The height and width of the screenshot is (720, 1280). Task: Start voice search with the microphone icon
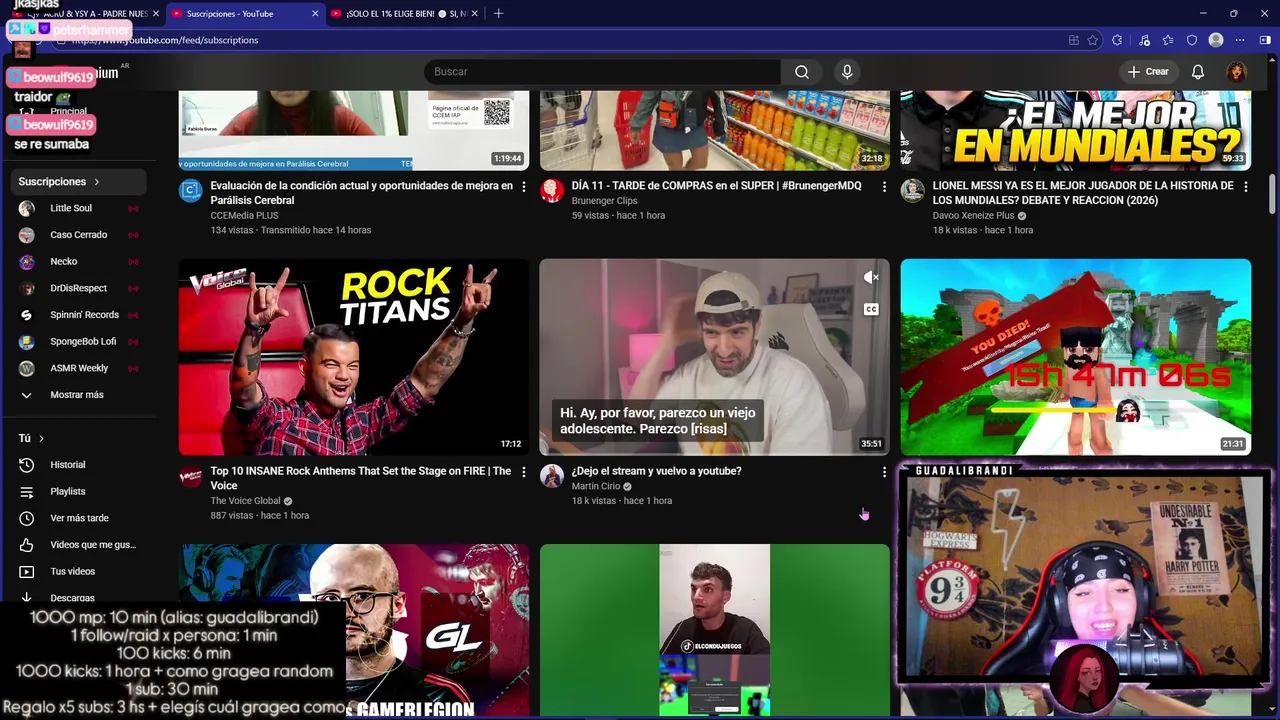click(847, 72)
